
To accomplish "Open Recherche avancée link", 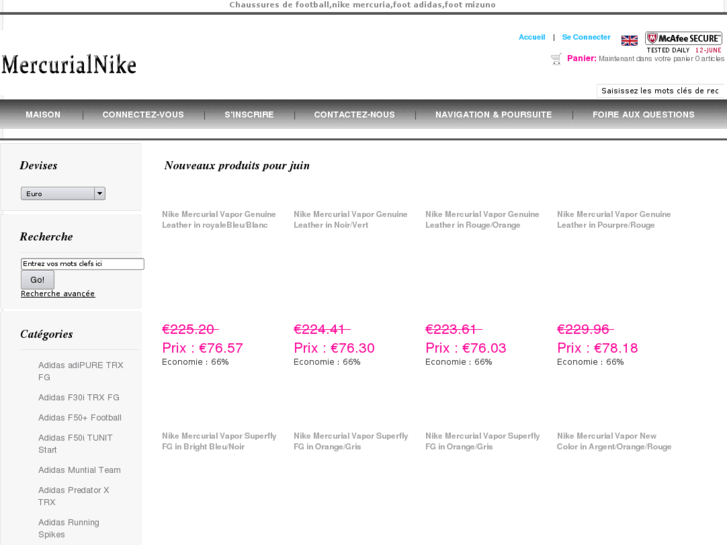I will pyautogui.click(x=57, y=294).
